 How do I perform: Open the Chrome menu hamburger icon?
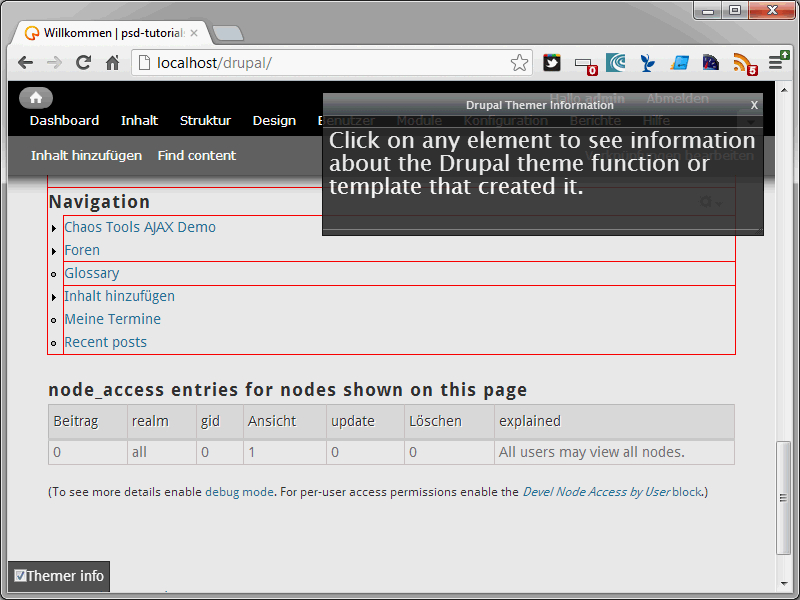[778, 61]
